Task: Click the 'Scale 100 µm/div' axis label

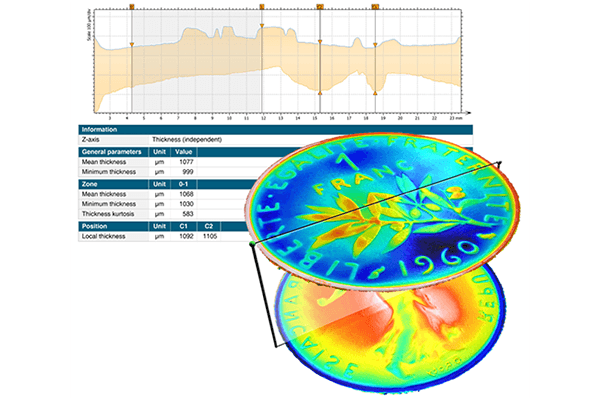Action: (88, 26)
